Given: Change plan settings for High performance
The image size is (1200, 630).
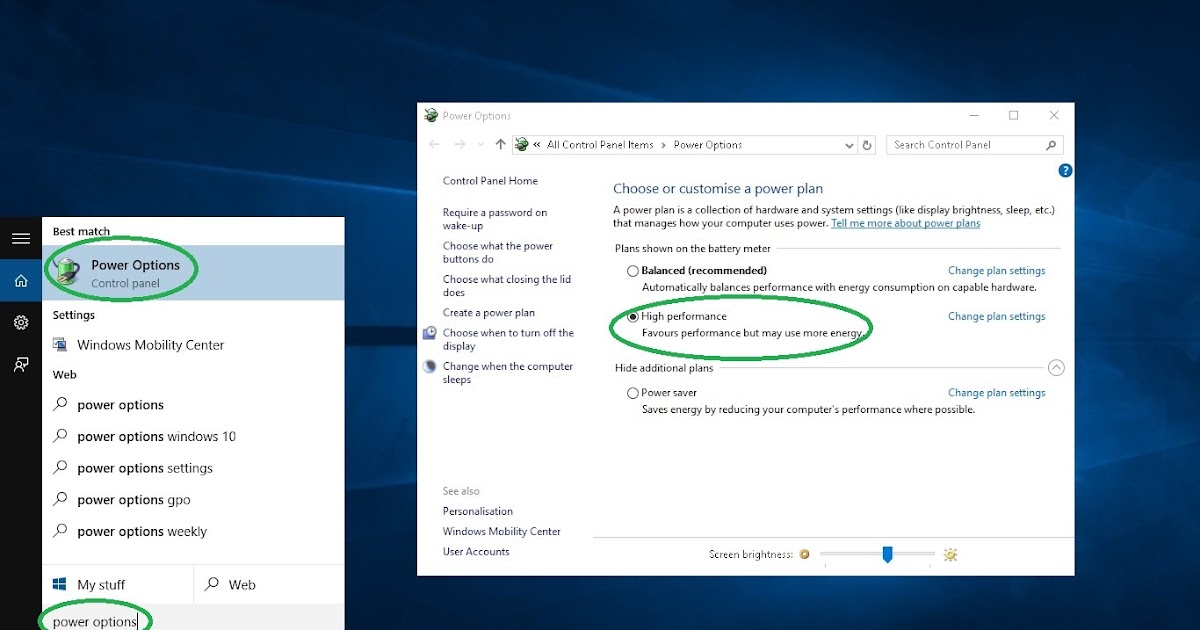Looking at the screenshot, I should (x=996, y=317).
